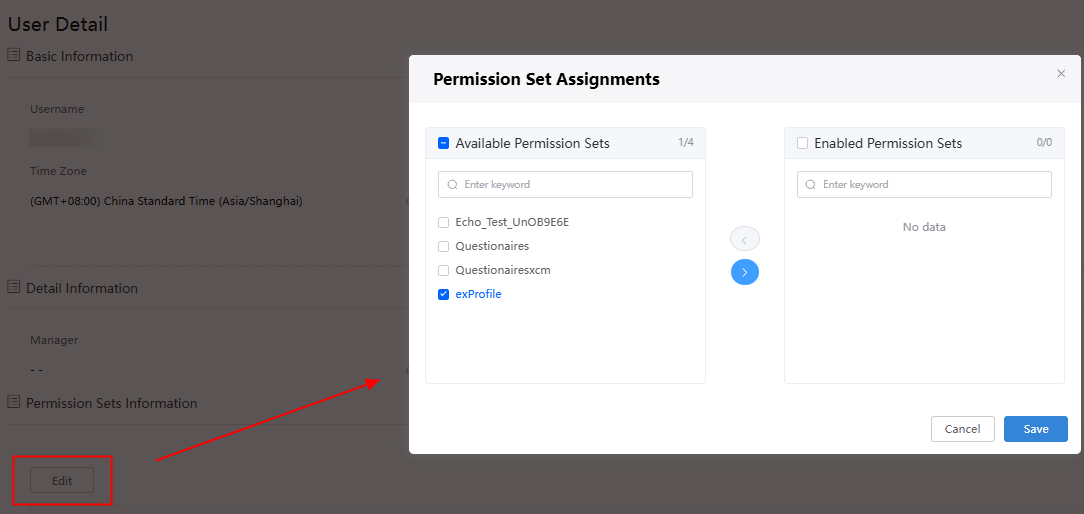This screenshot has height=514, width=1084.
Task: Uncheck the exProfile permission set
Action: (444, 294)
